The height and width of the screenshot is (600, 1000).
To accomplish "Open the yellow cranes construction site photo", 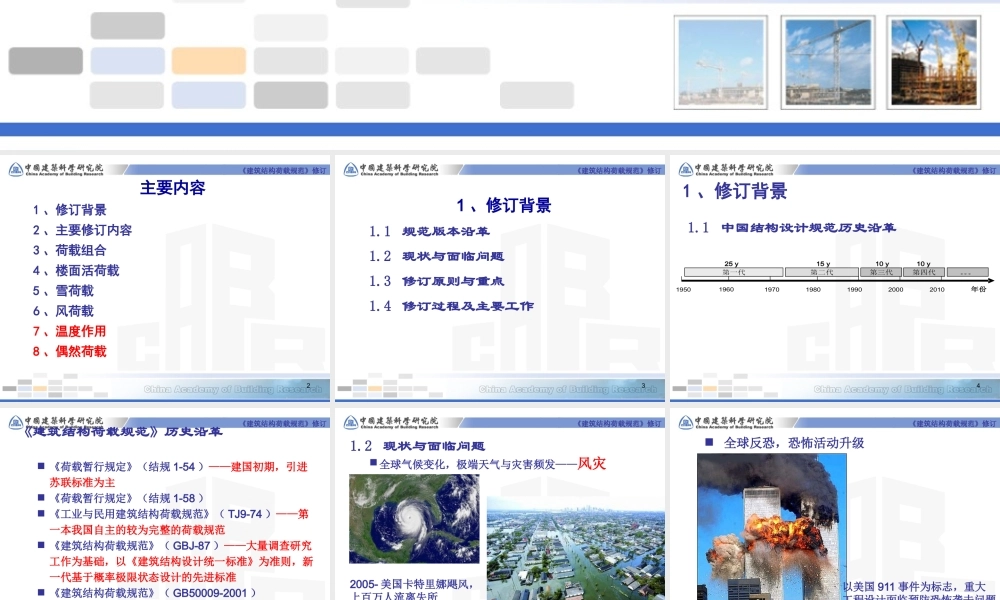I will (934, 62).
